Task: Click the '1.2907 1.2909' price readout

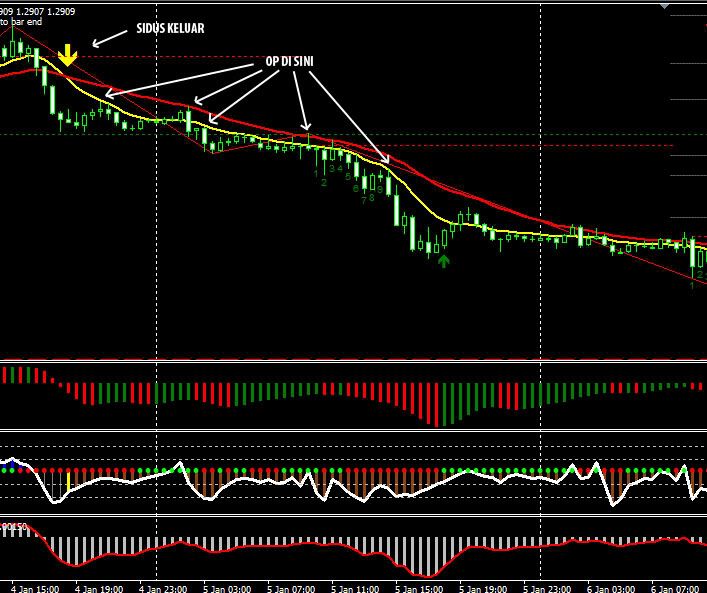Action: point(46,12)
